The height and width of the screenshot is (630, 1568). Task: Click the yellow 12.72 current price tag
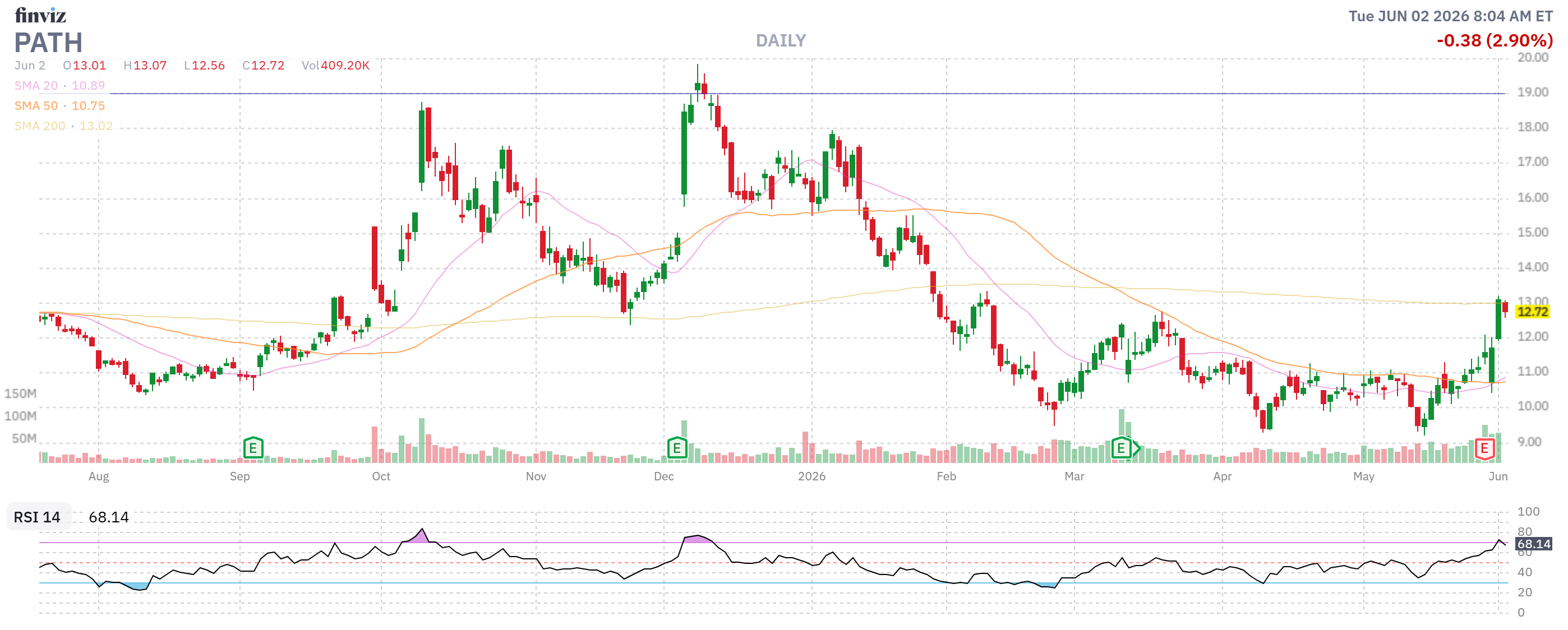coord(1532,312)
